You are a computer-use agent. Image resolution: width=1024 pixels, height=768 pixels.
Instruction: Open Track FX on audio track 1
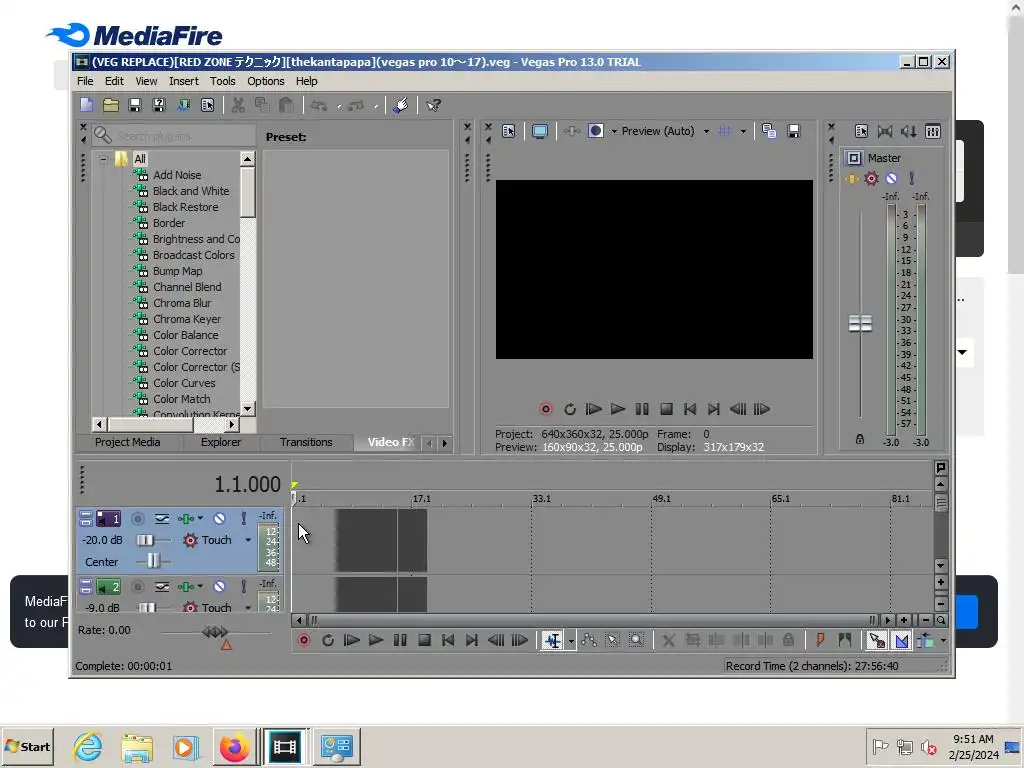coord(186,519)
